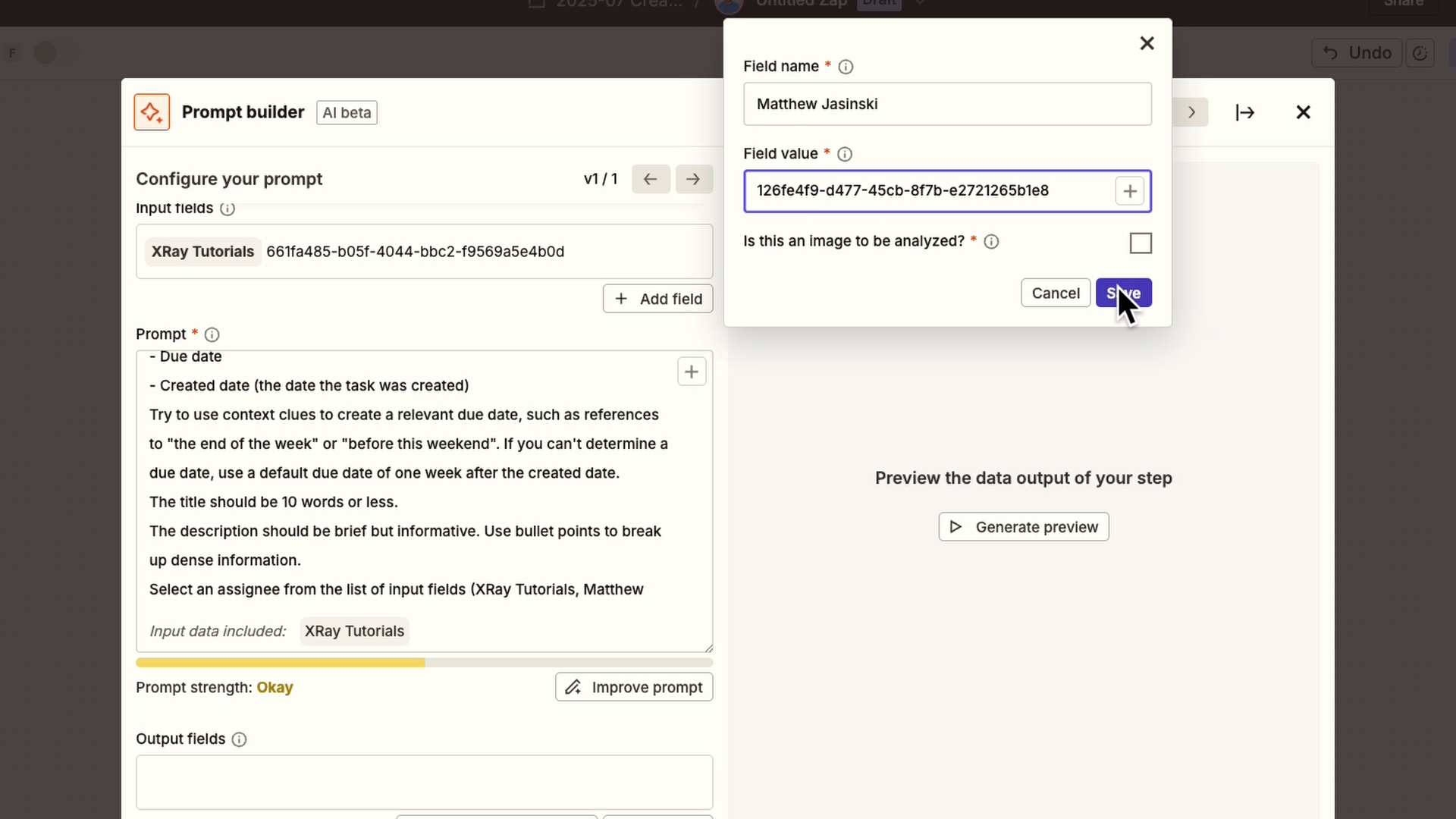This screenshot has width=1456, height=819.
Task: Open the Field name info tooltip
Action: 846,67
